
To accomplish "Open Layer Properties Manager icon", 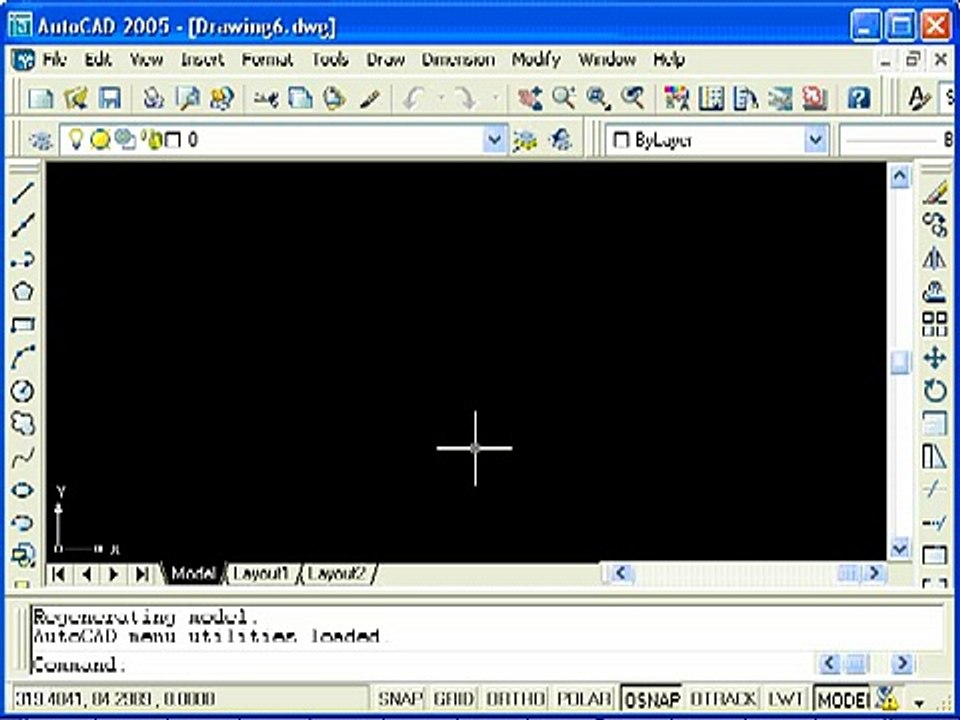I will coord(41,140).
